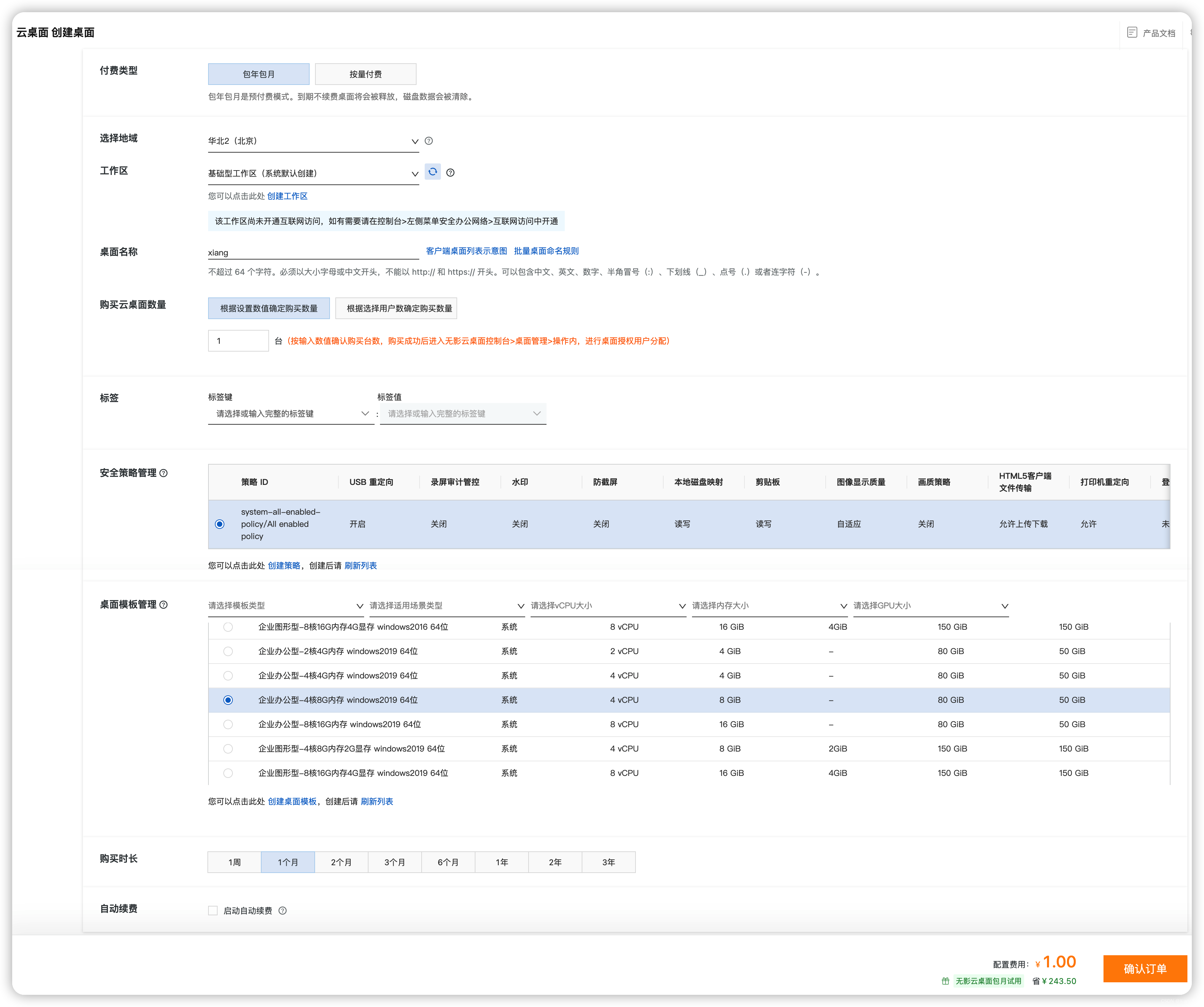Click the 自适应 image quality cell
This screenshot has height=1007, width=1204.
[x=849, y=524]
